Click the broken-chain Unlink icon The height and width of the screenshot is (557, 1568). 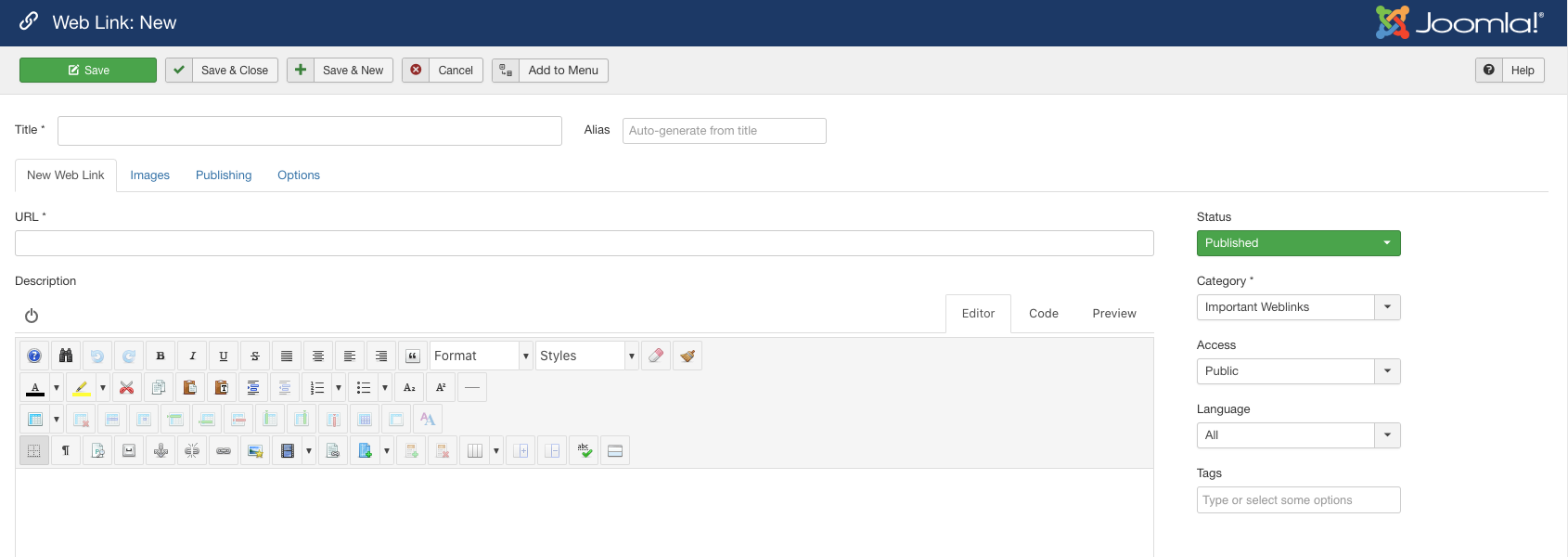pyautogui.click(x=192, y=450)
